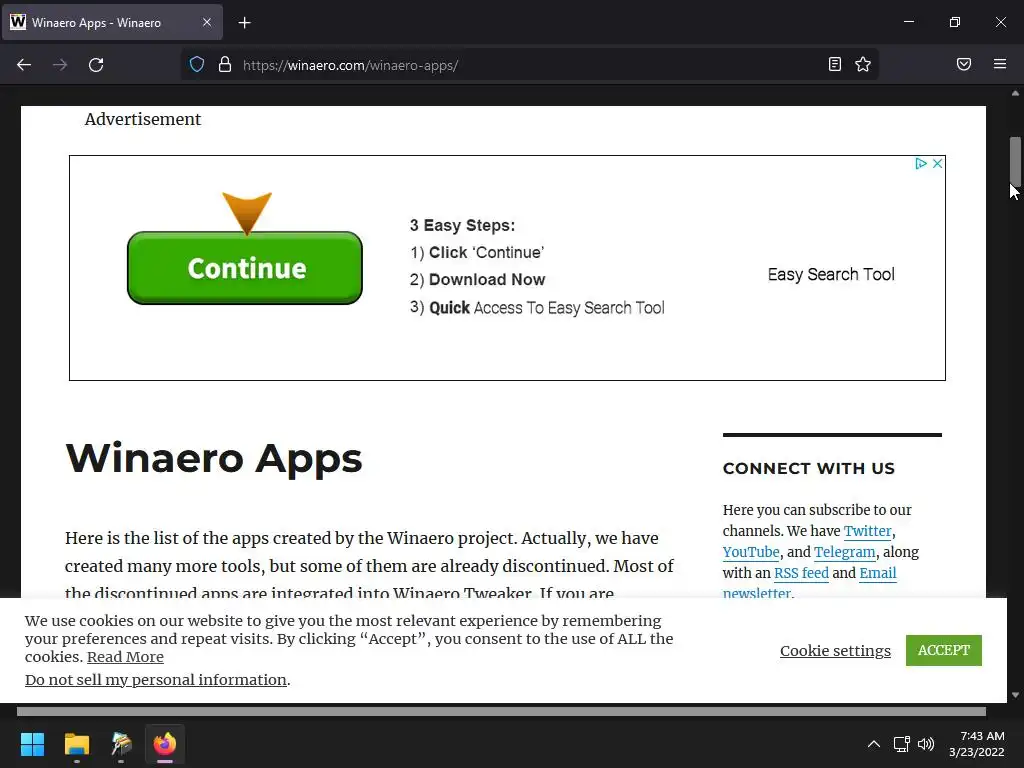Save page to Pocket icon
Image resolution: width=1024 pixels, height=768 pixels.
(x=963, y=64)
